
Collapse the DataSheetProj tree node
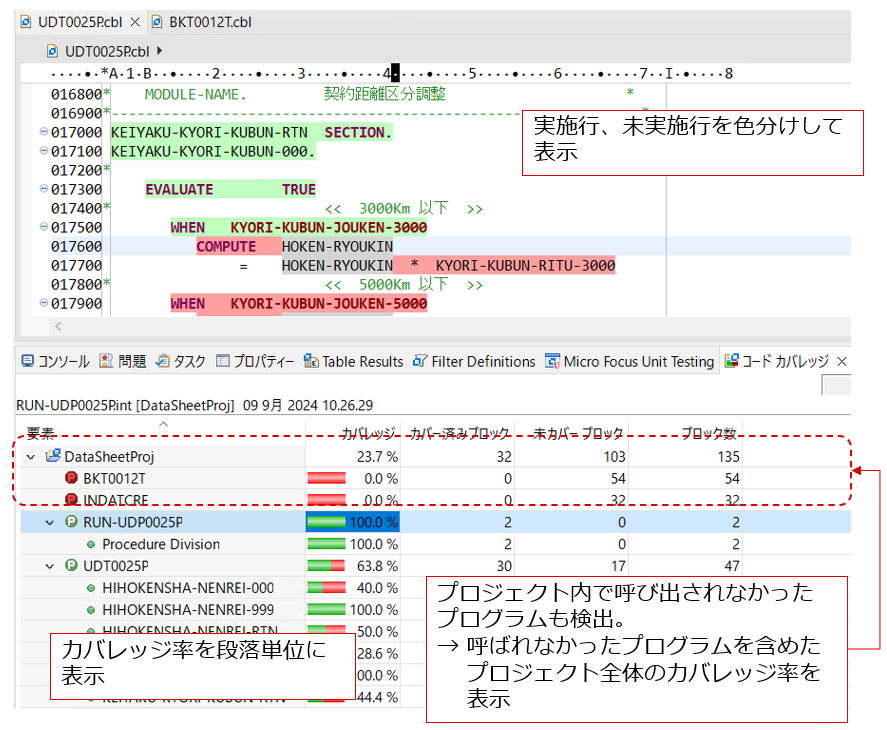click(x=31, y=457)
